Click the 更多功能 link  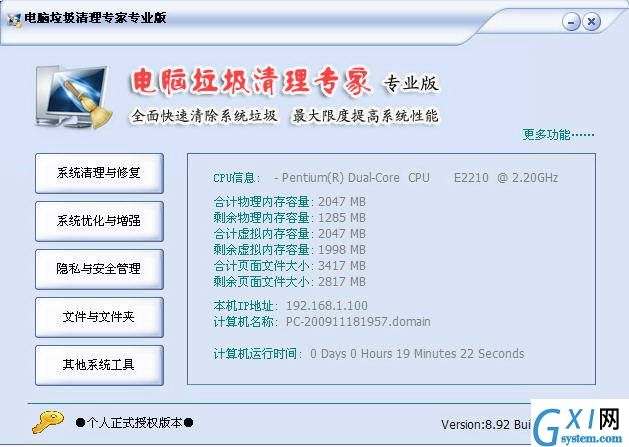[558, 134]
